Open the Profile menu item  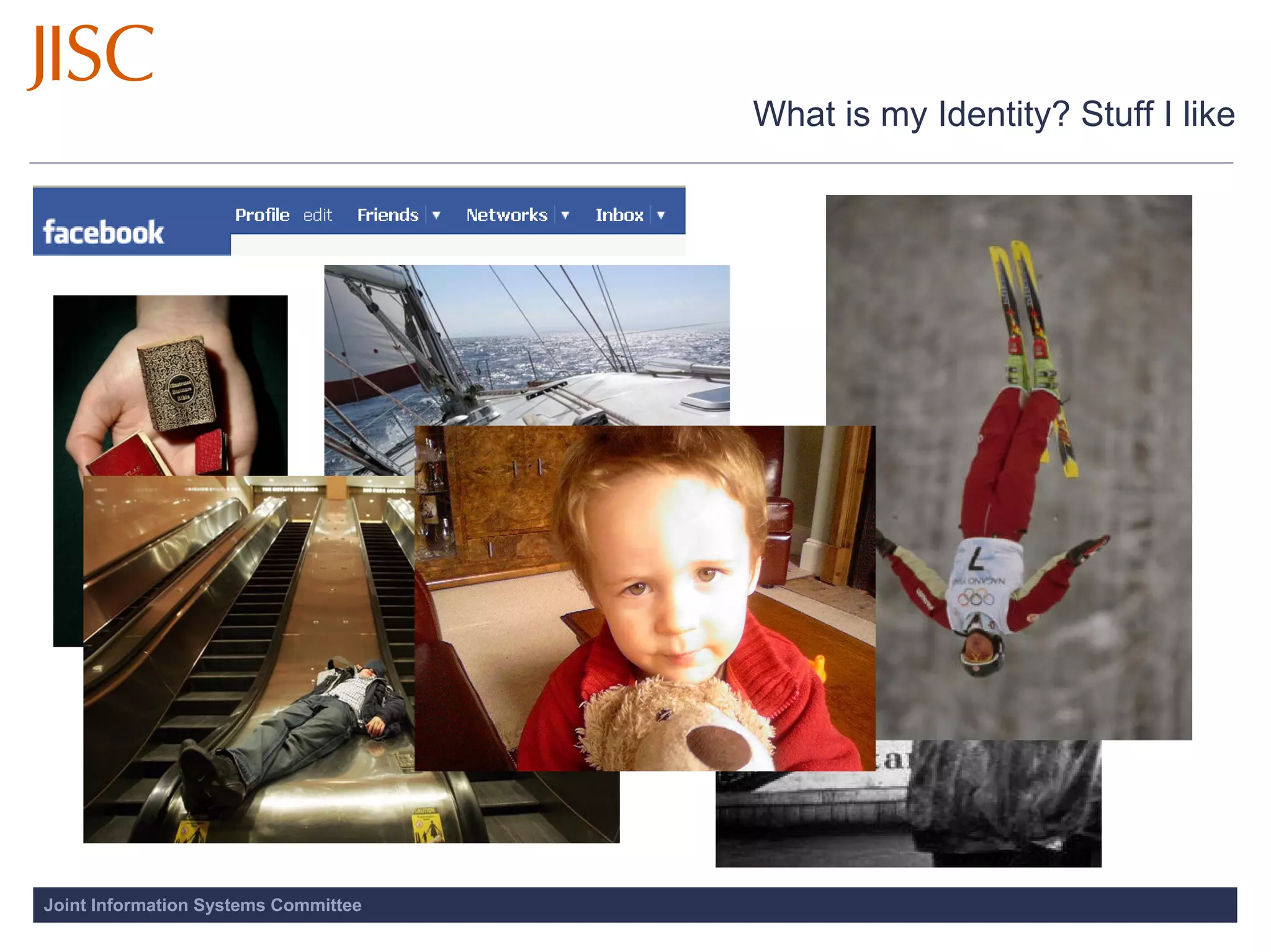pos(262,215)
